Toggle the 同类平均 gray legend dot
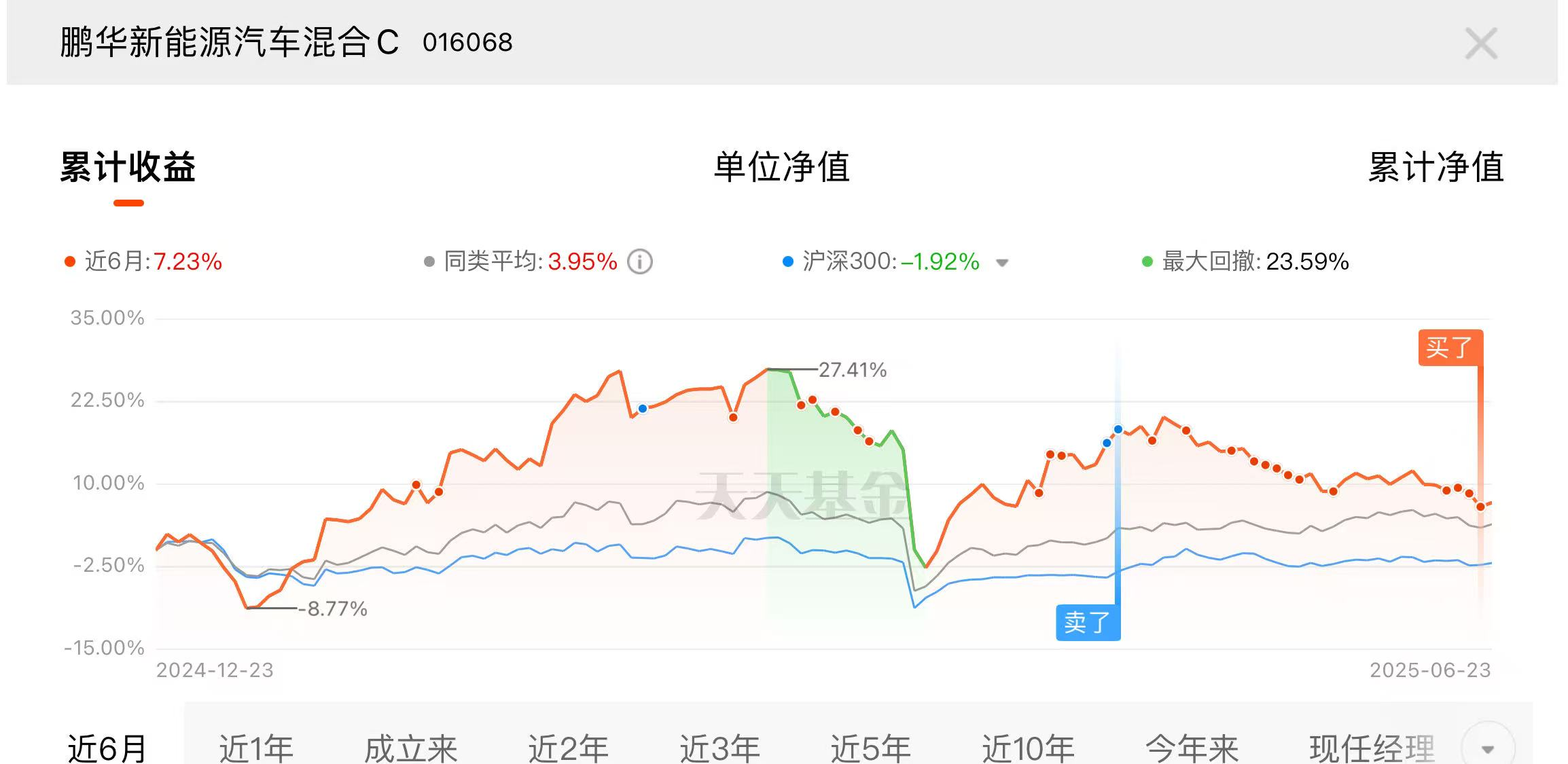This screenshot has height=764, width=1568. point(429,262)
